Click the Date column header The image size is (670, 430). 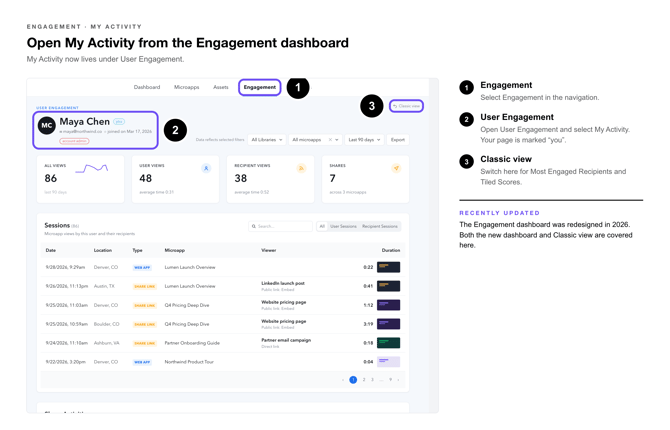tap(50, 250)
